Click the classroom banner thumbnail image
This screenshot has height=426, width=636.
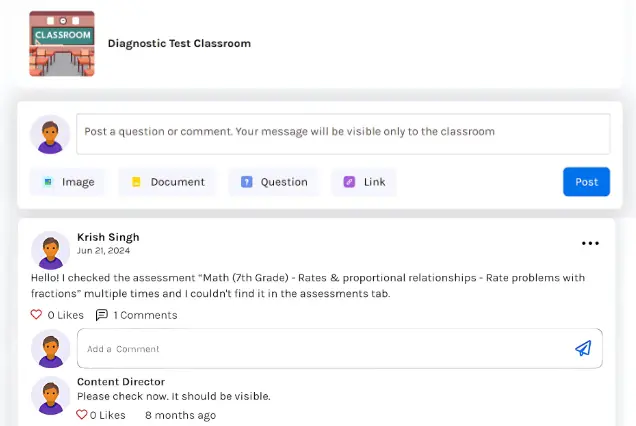pyautogui.click(x=62, y=44)
